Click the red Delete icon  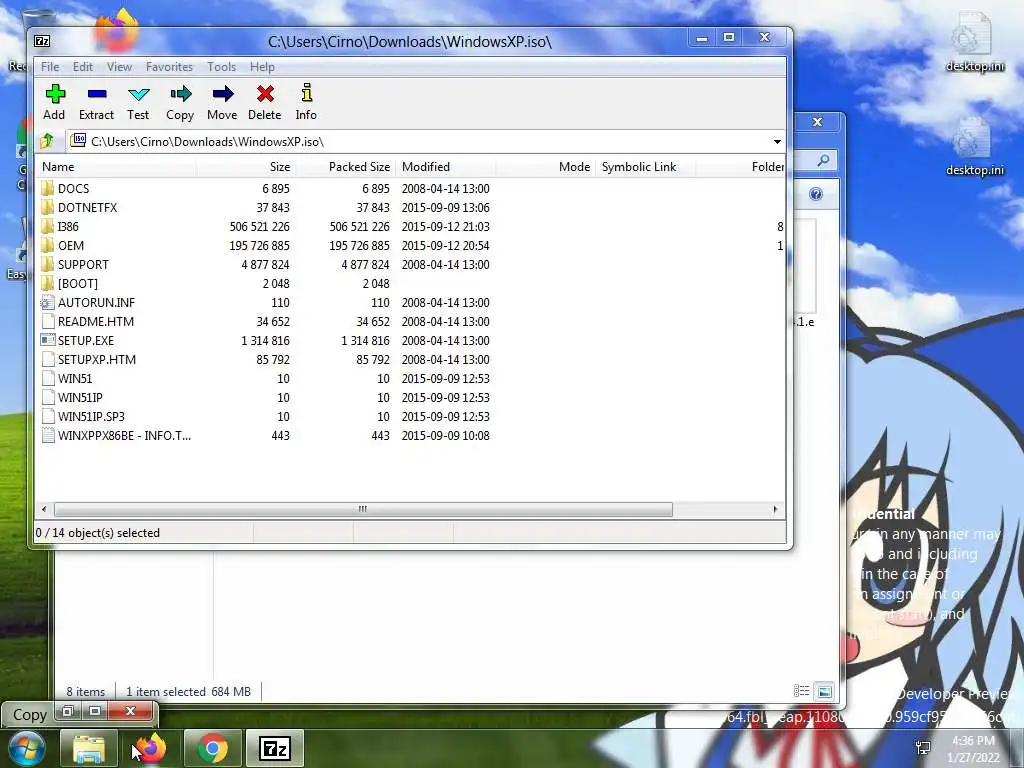click(265, 94)
